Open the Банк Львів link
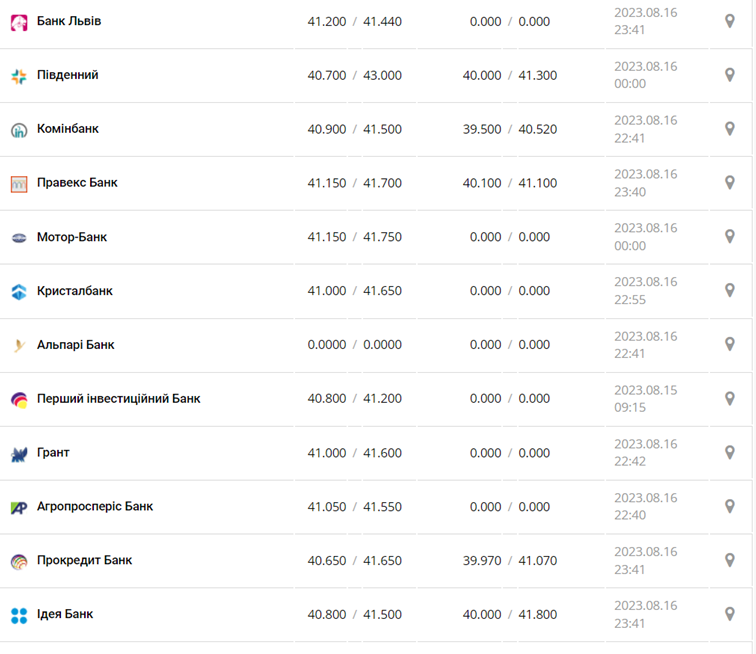756x654 pixels. pyautogui.click(x=69, y=21)
